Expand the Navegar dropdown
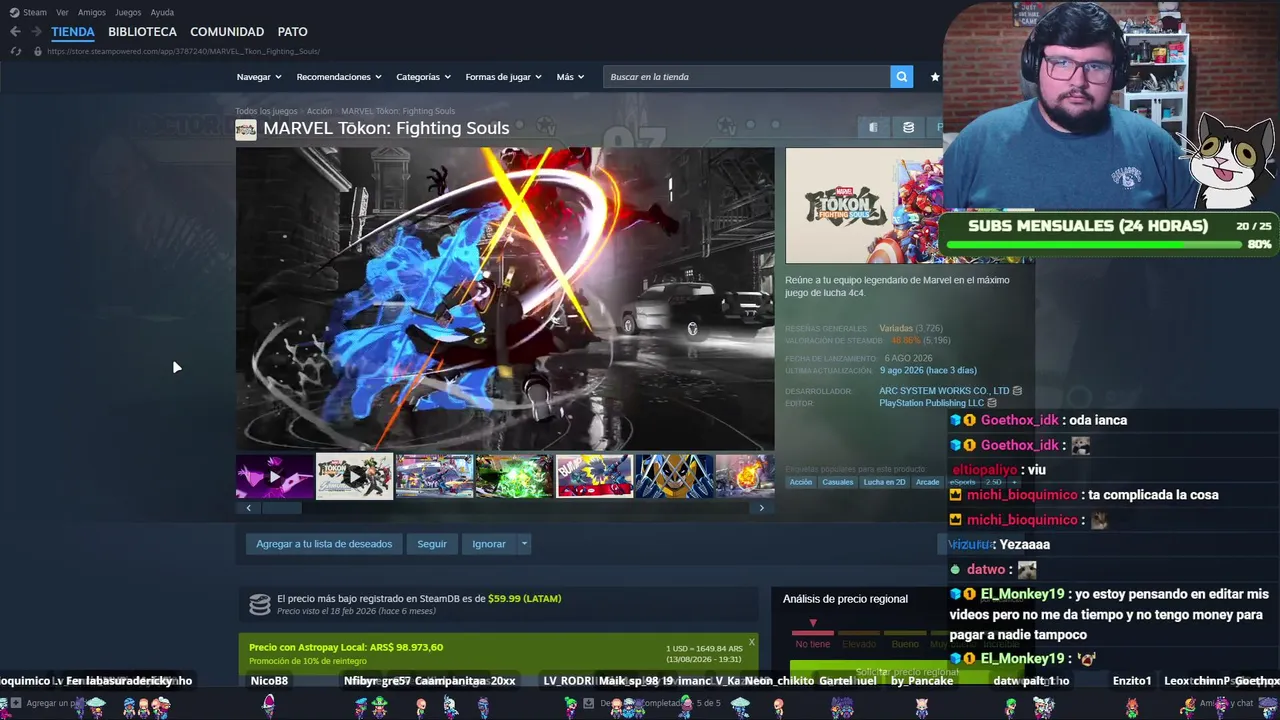The height and width of the screenshot is (720, 1280). (x=259, y=77)
